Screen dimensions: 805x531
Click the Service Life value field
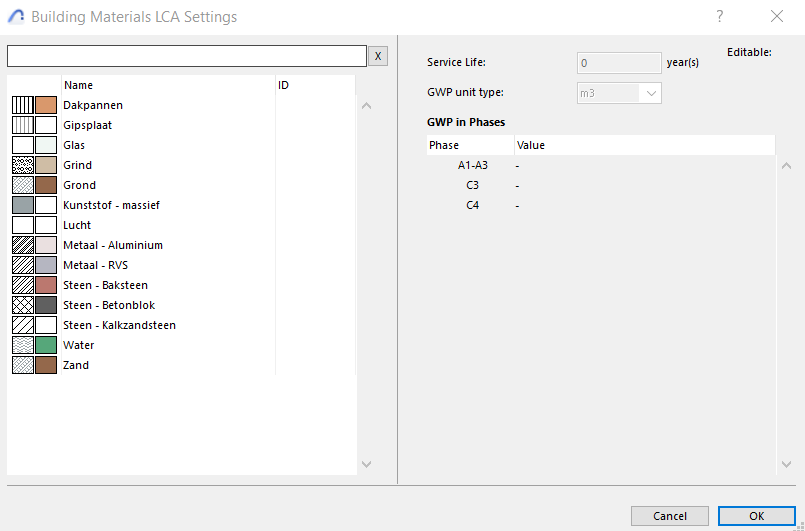point(619,63)
